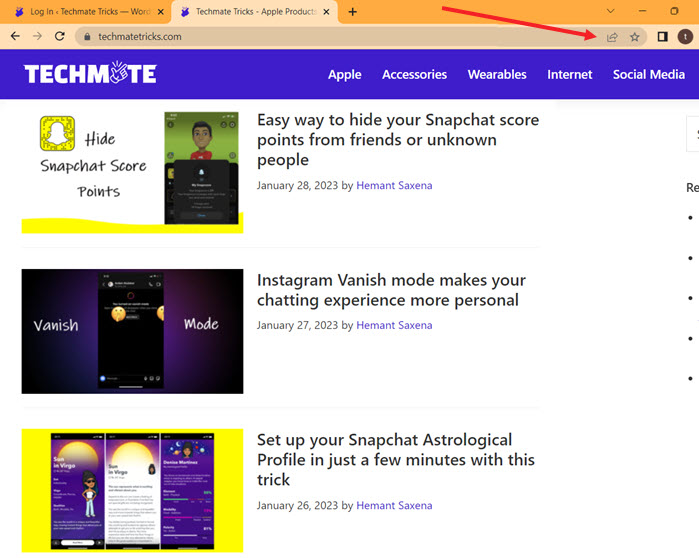Open the tab search chevron
The image size is (699, 558).
coord(611,11)
